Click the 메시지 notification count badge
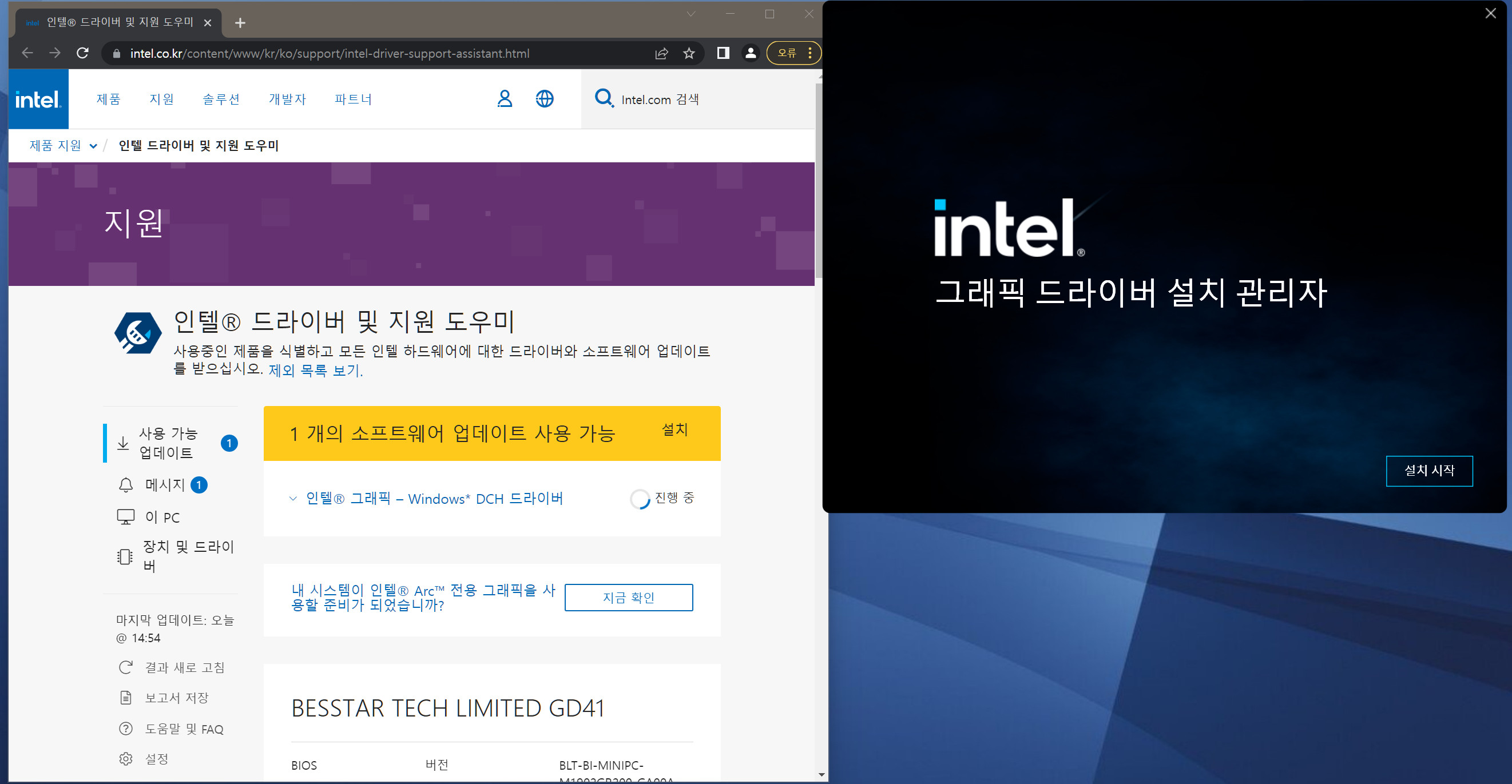The image size is (1512, 784). (x=199, y=485)
